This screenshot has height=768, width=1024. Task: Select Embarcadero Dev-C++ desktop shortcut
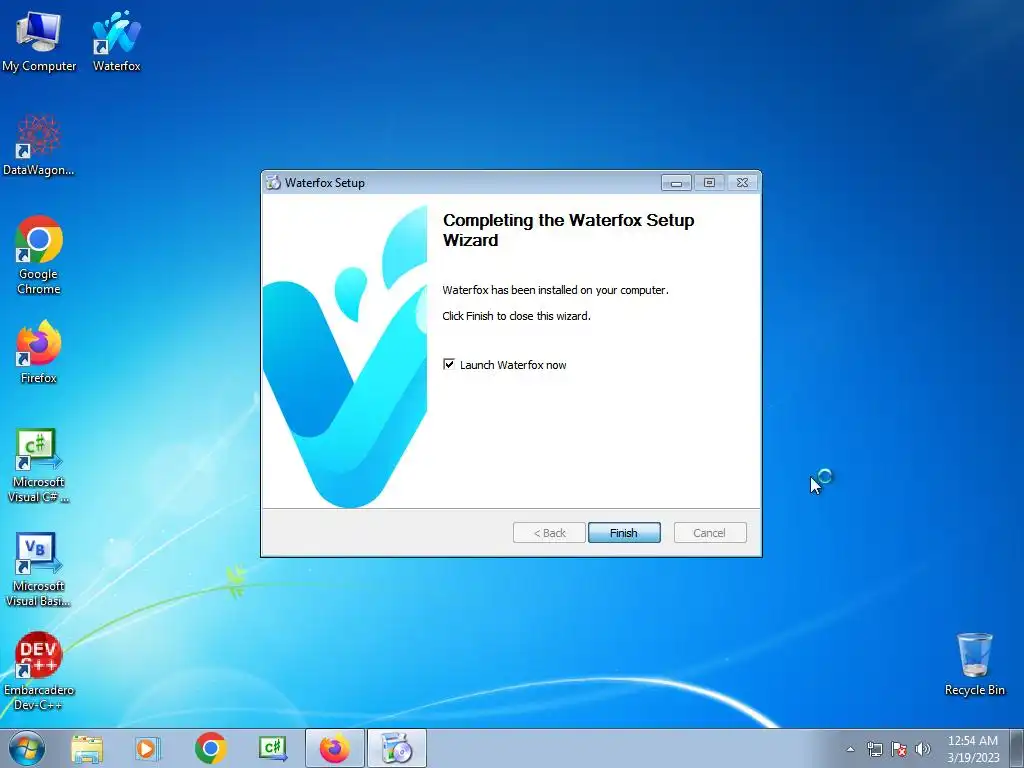(39, 671)
